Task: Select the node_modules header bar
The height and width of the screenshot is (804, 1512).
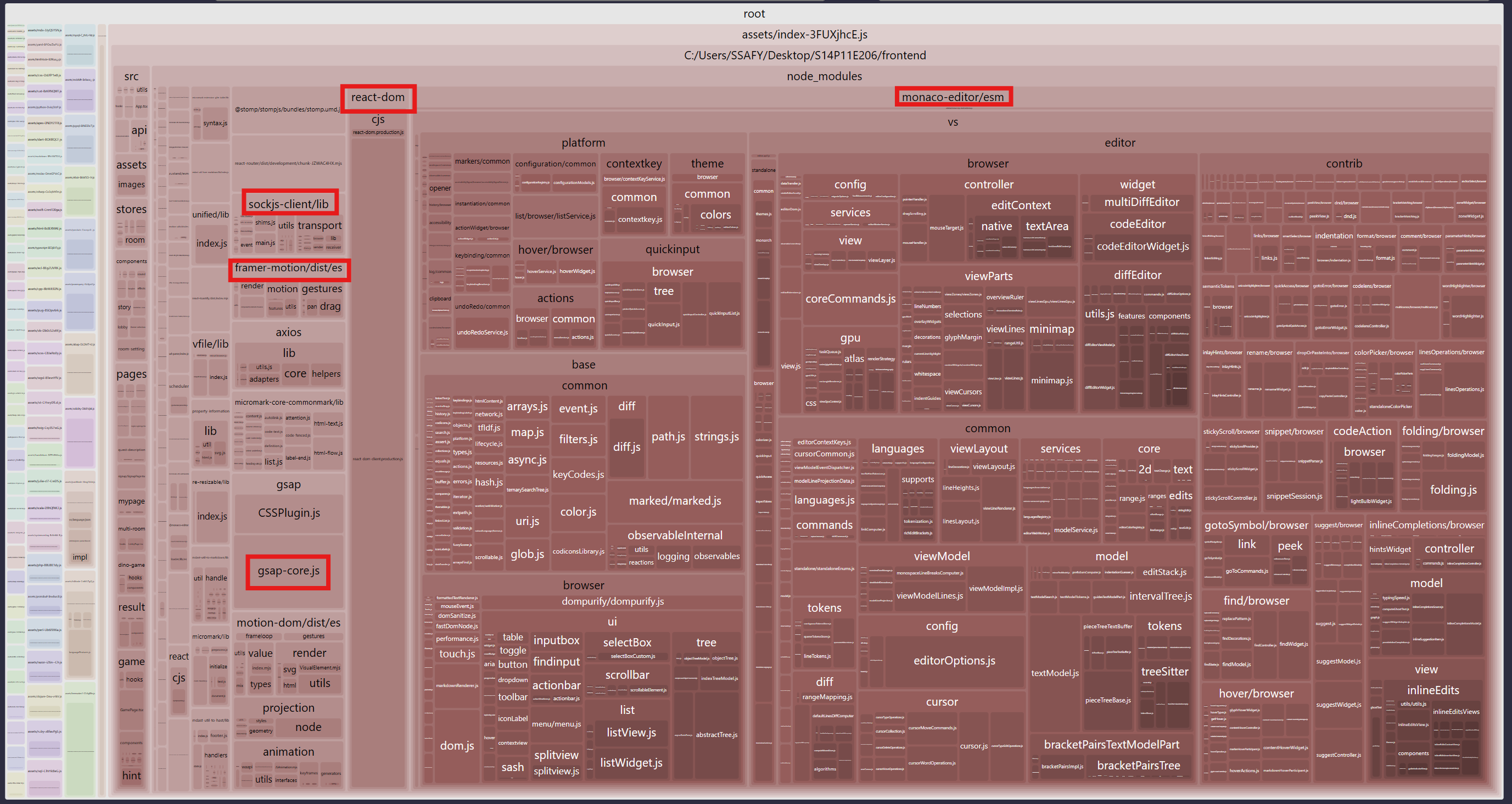Action: point(824,76)
